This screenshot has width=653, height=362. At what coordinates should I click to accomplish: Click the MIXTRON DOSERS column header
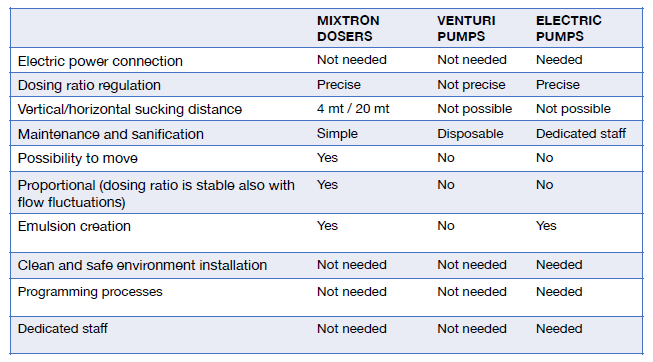click(x=348, y=28)
